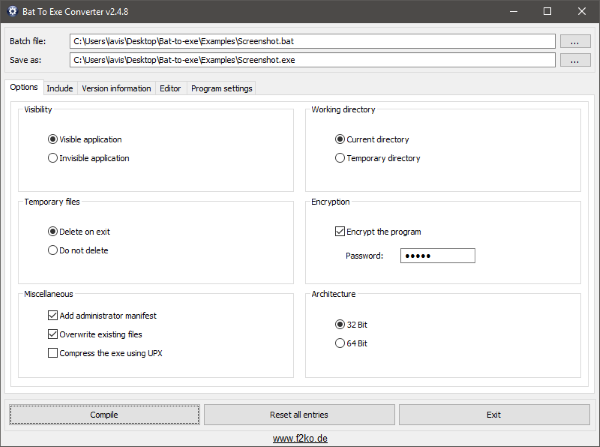Open the Program settings tab
Screen dimensions: 600x447
(222, 88)
